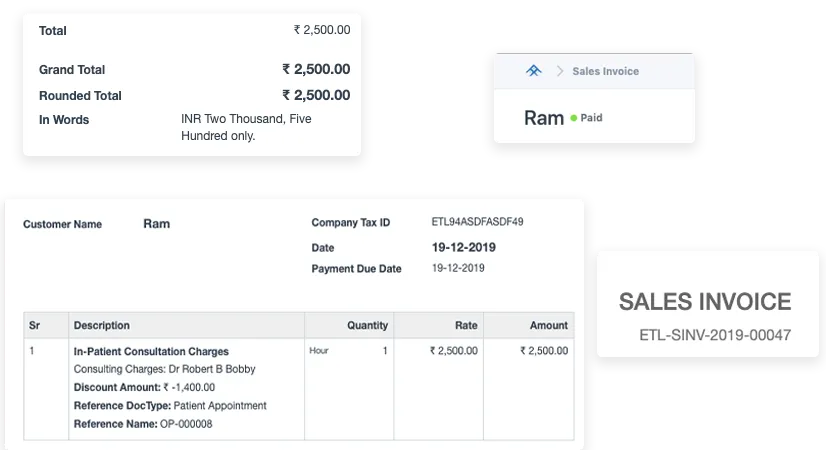Select customer name Ram field value
Image resolution: width=826 pixels, height=450 pixels.
click(x=156, y=224)
